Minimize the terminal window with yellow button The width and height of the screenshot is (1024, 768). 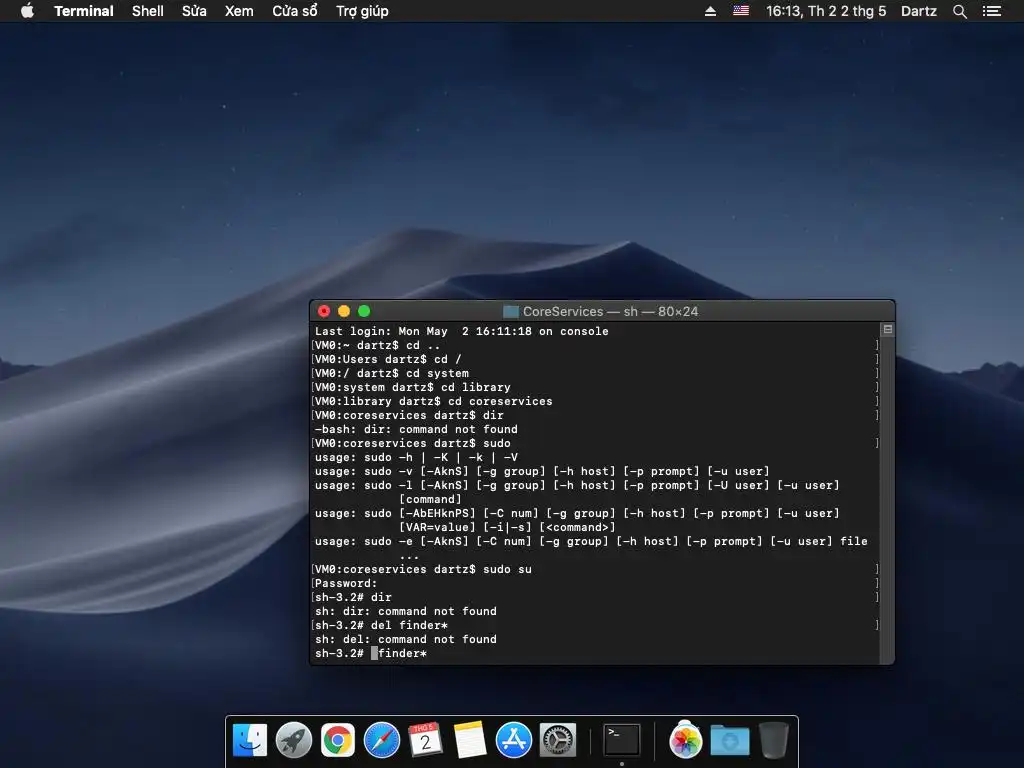[x=344, y=311]
